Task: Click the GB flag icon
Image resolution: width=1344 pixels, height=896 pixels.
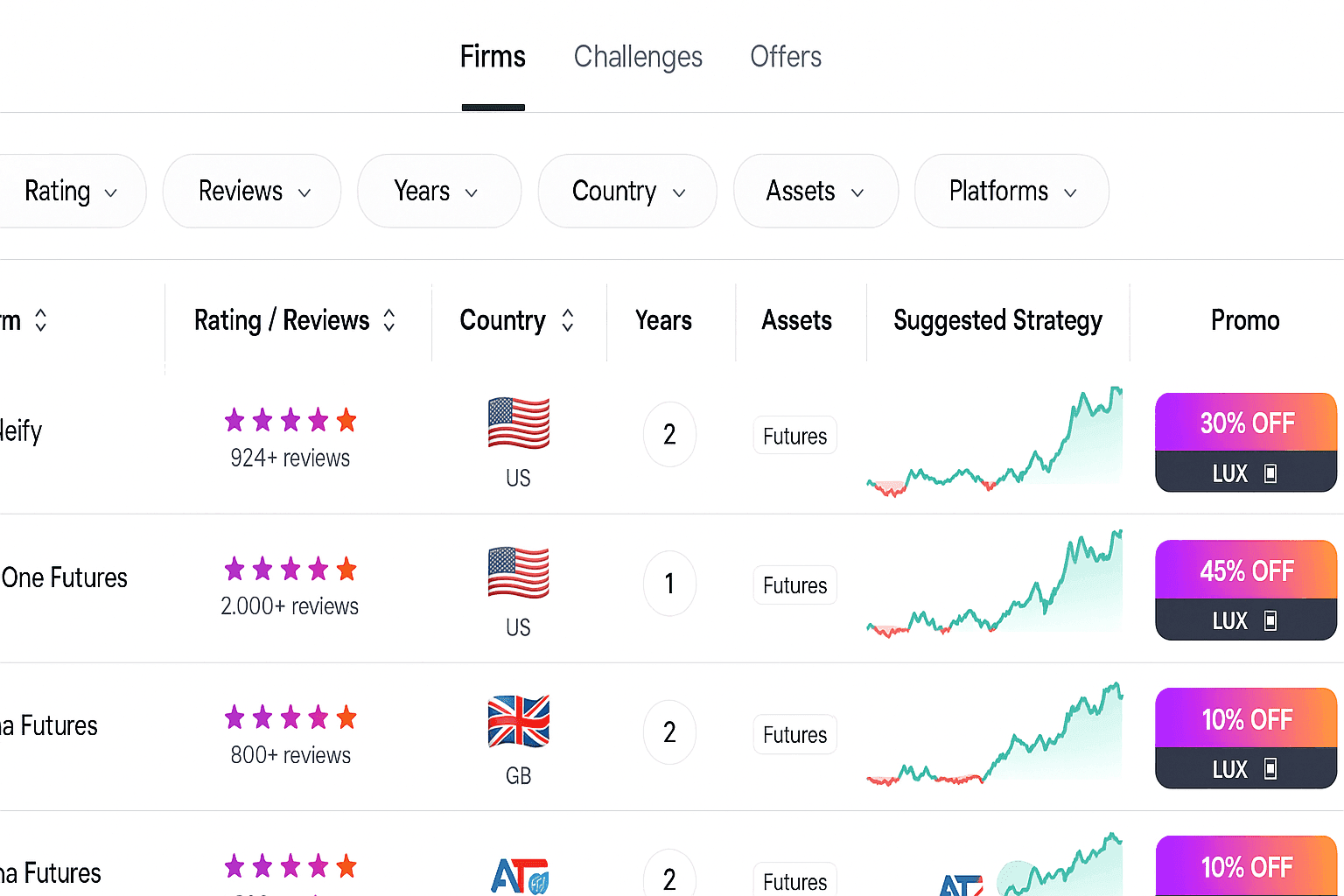Action: pos(518,721)
